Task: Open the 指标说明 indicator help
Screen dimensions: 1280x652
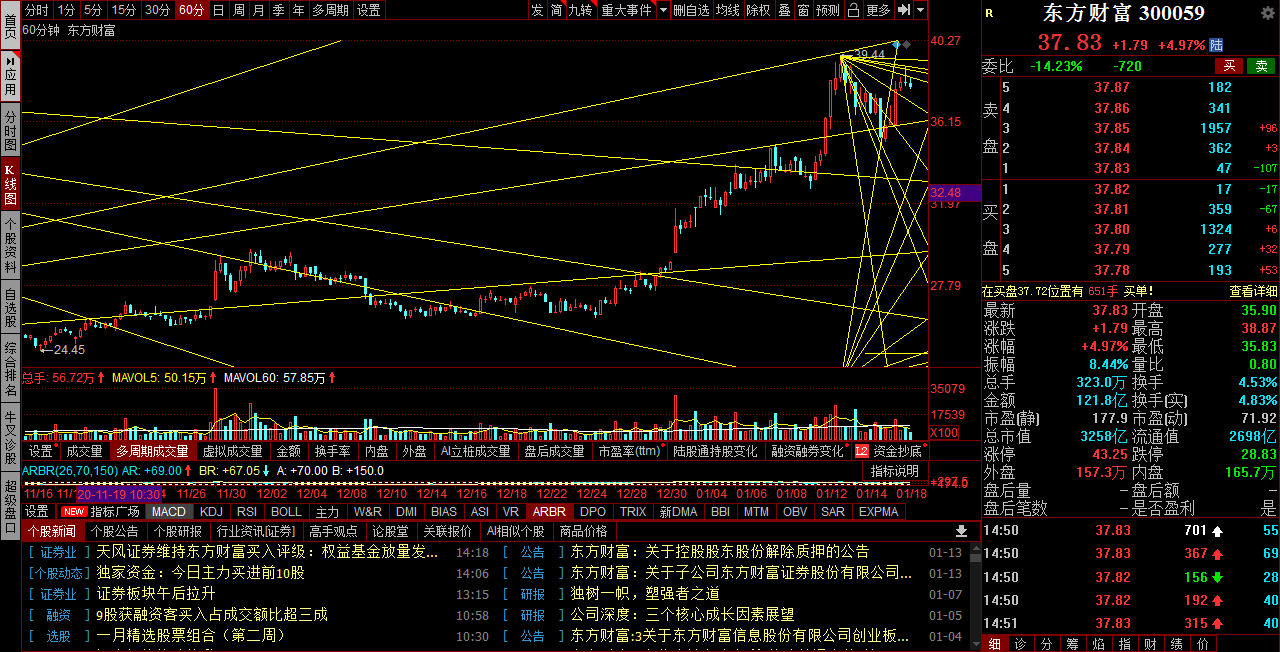Action: (894, 470)
